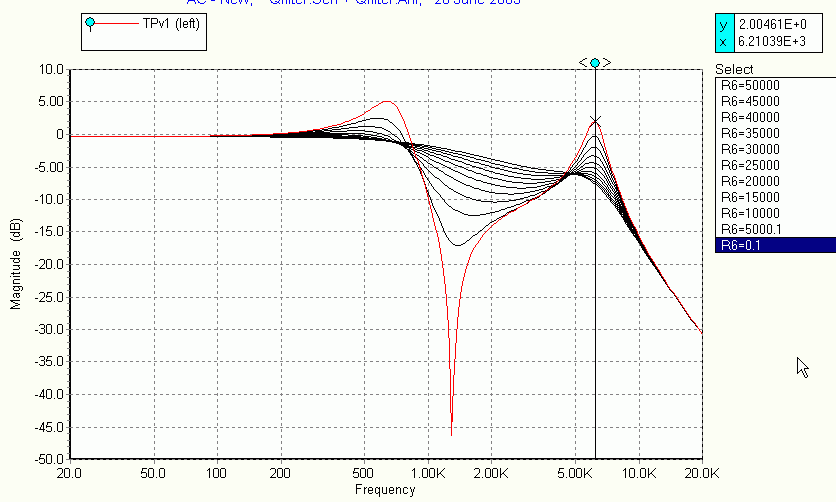Select the R6=5000.1 curve entry
The width and height of the screenshot is (836, 502).
pos(776,229)
